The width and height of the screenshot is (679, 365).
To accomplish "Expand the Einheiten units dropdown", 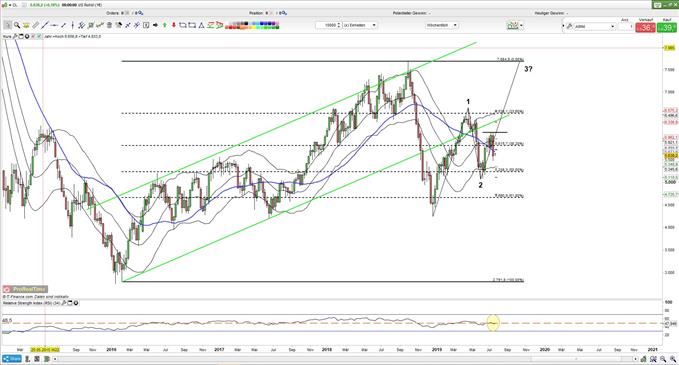I will (x=359, y=25).
